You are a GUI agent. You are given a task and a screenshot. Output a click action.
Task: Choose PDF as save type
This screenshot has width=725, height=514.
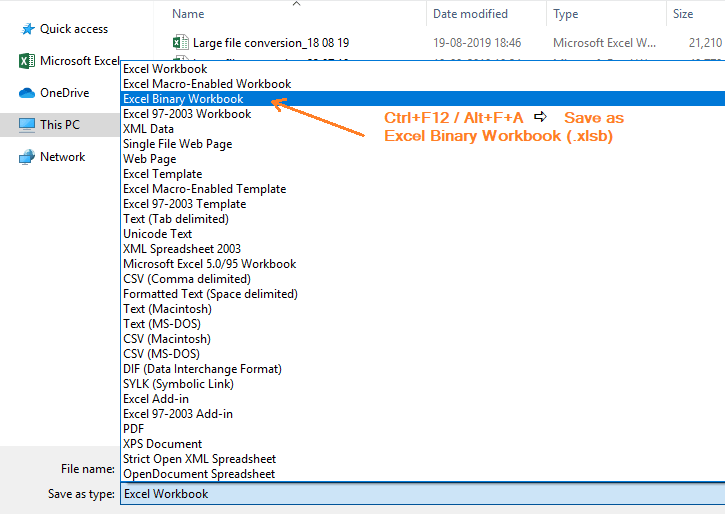click(423, 429)
